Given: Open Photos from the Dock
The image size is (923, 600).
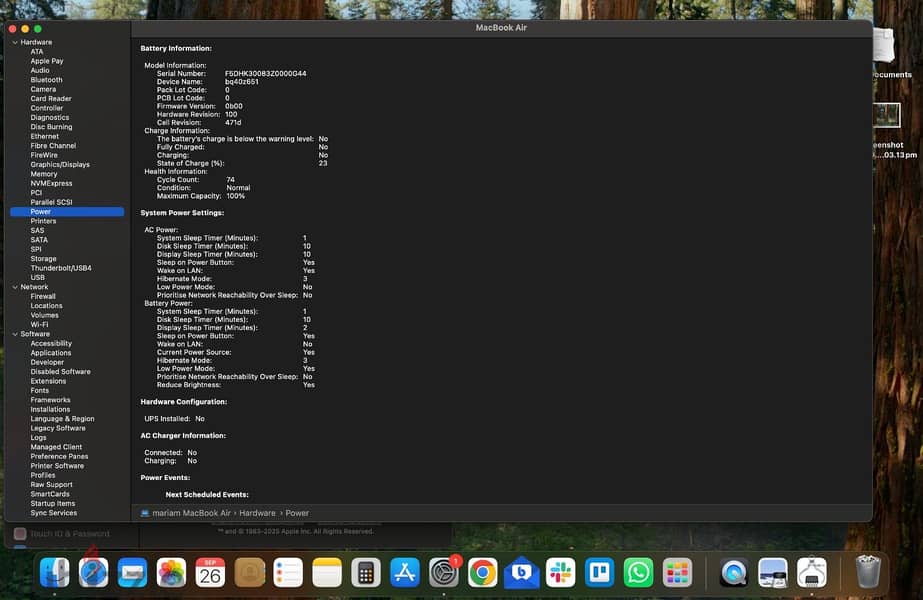Looking at the screenshot, I should (x=171, y=572).
